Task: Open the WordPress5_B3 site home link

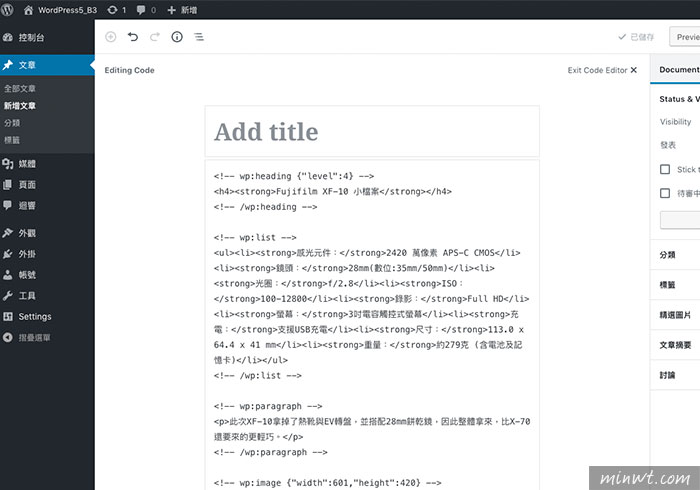Action: tap(60, 10)
